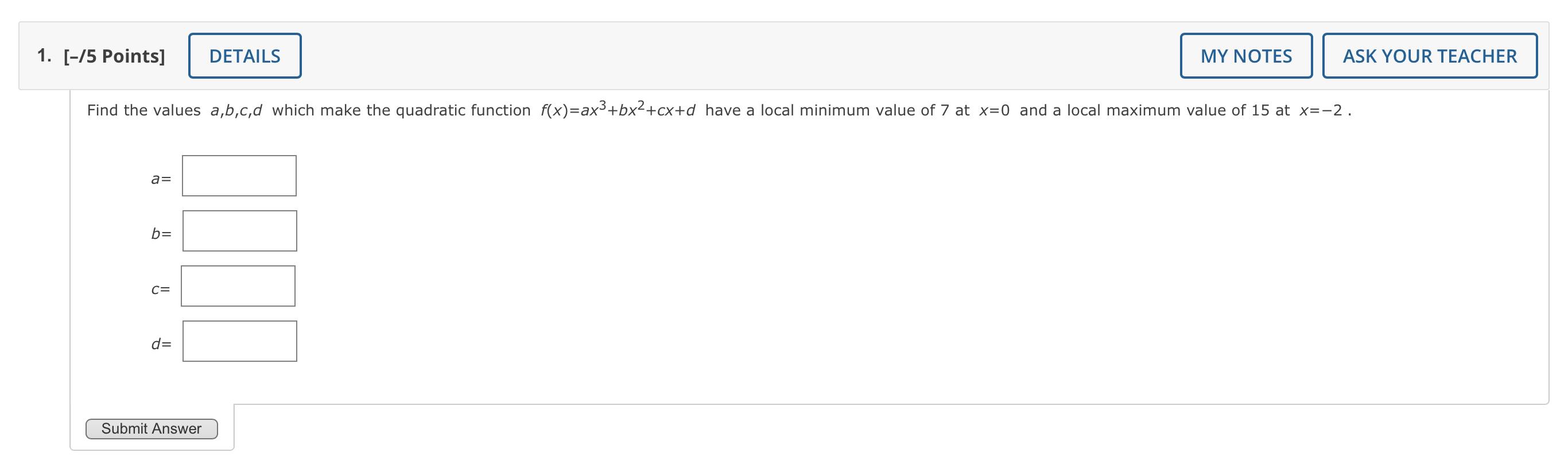This screenshot has width=1568, height=456.
Task: Click the d= label
Action: click(x=161, y=344)
